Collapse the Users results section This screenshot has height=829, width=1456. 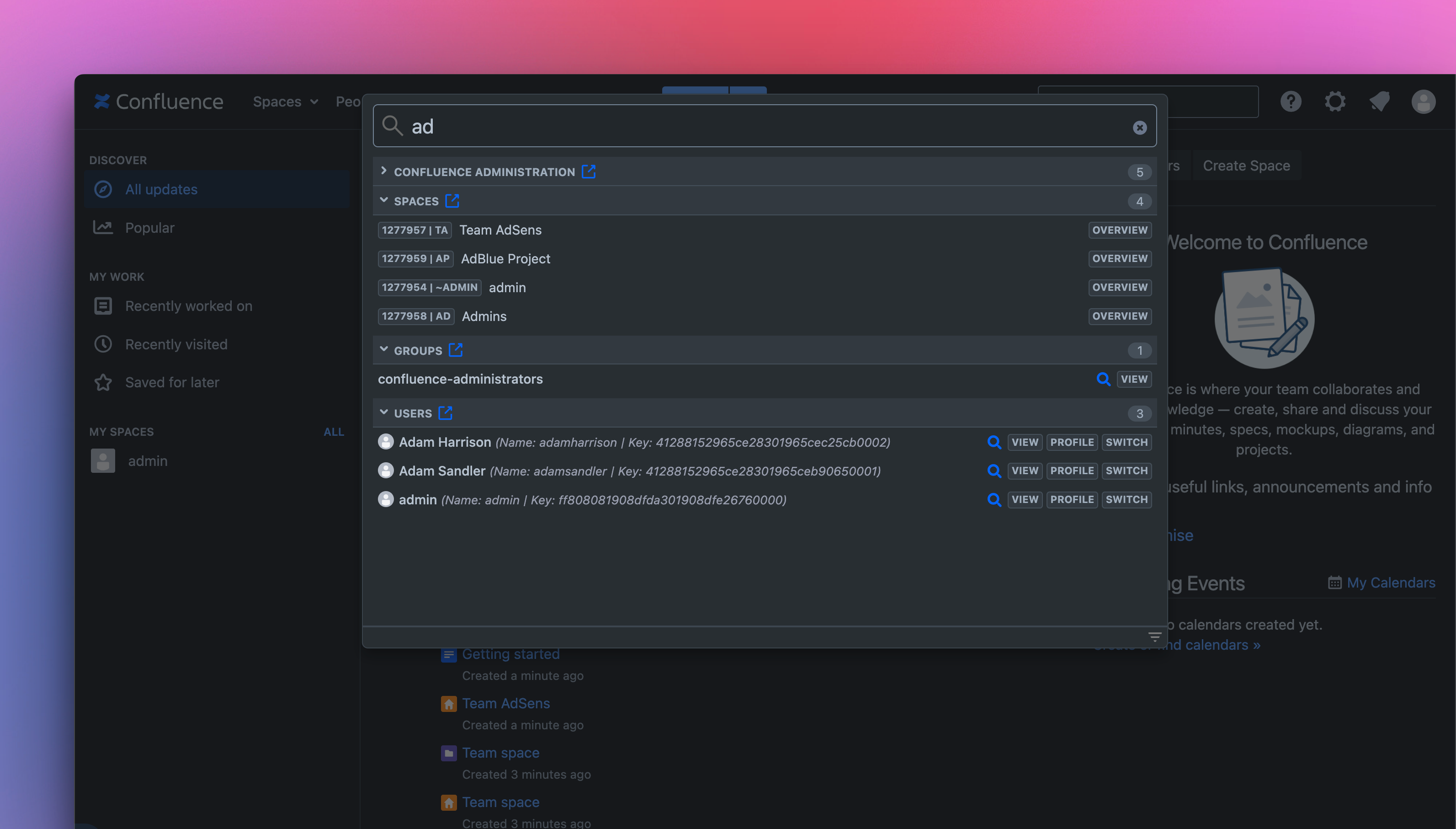tap(383, 413)
